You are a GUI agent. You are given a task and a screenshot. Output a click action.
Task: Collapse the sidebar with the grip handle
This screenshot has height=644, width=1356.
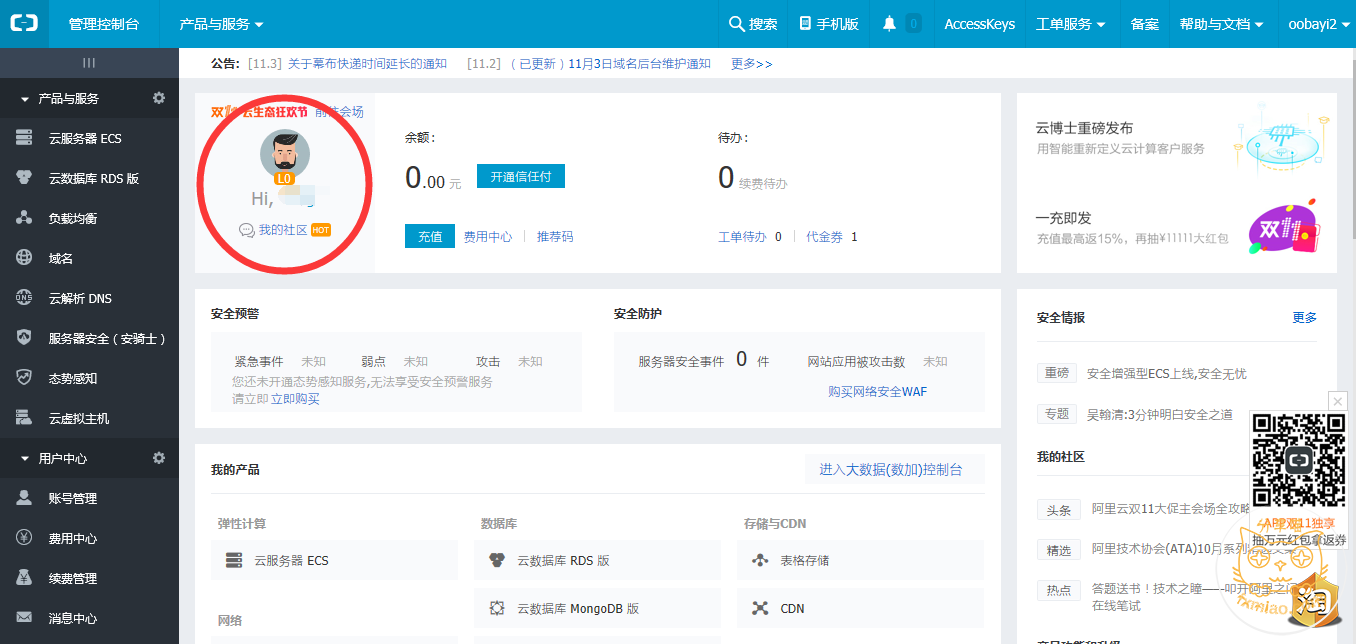(x=89, y=63)
